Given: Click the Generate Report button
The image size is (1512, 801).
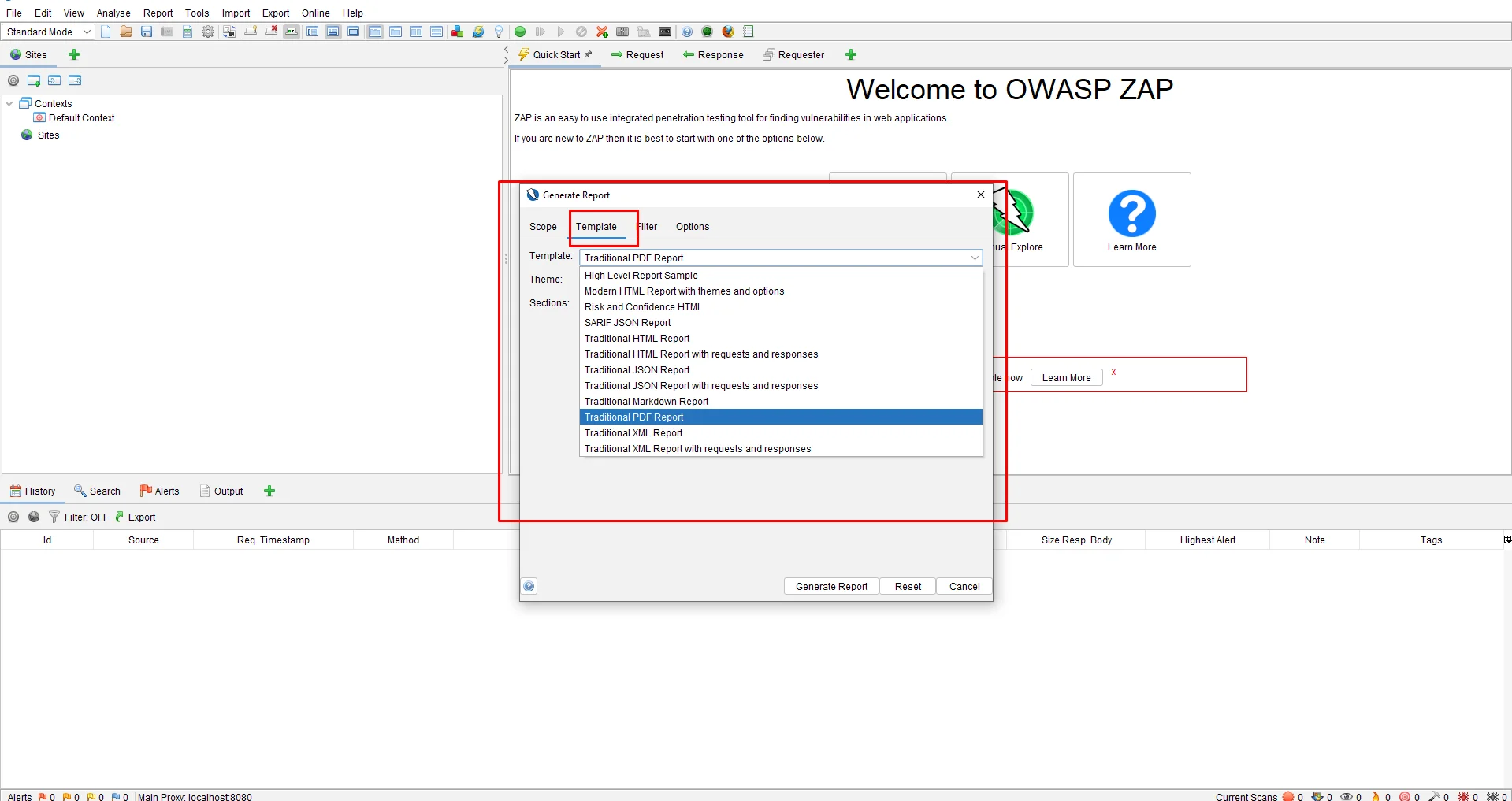Looking at the screenshot, I should click(x=831, y=587).
